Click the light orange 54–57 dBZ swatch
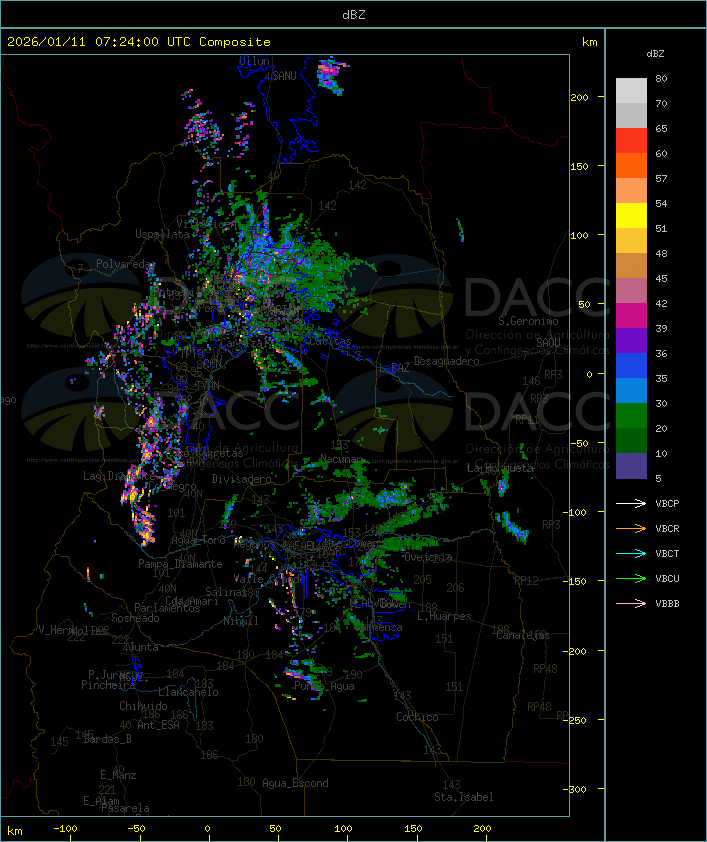This screenshot has height=842, width=707. [x=631, y=191]
